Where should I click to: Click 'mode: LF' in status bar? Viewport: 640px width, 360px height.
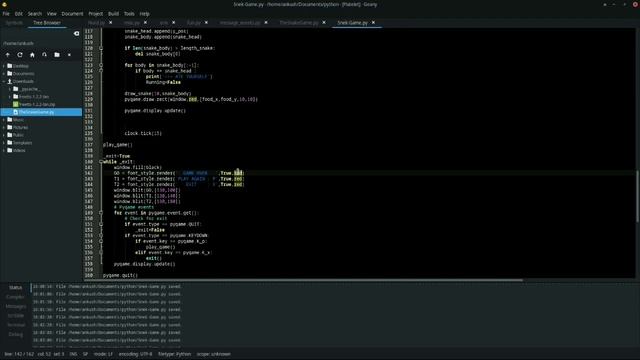click(x=103, y=354)
